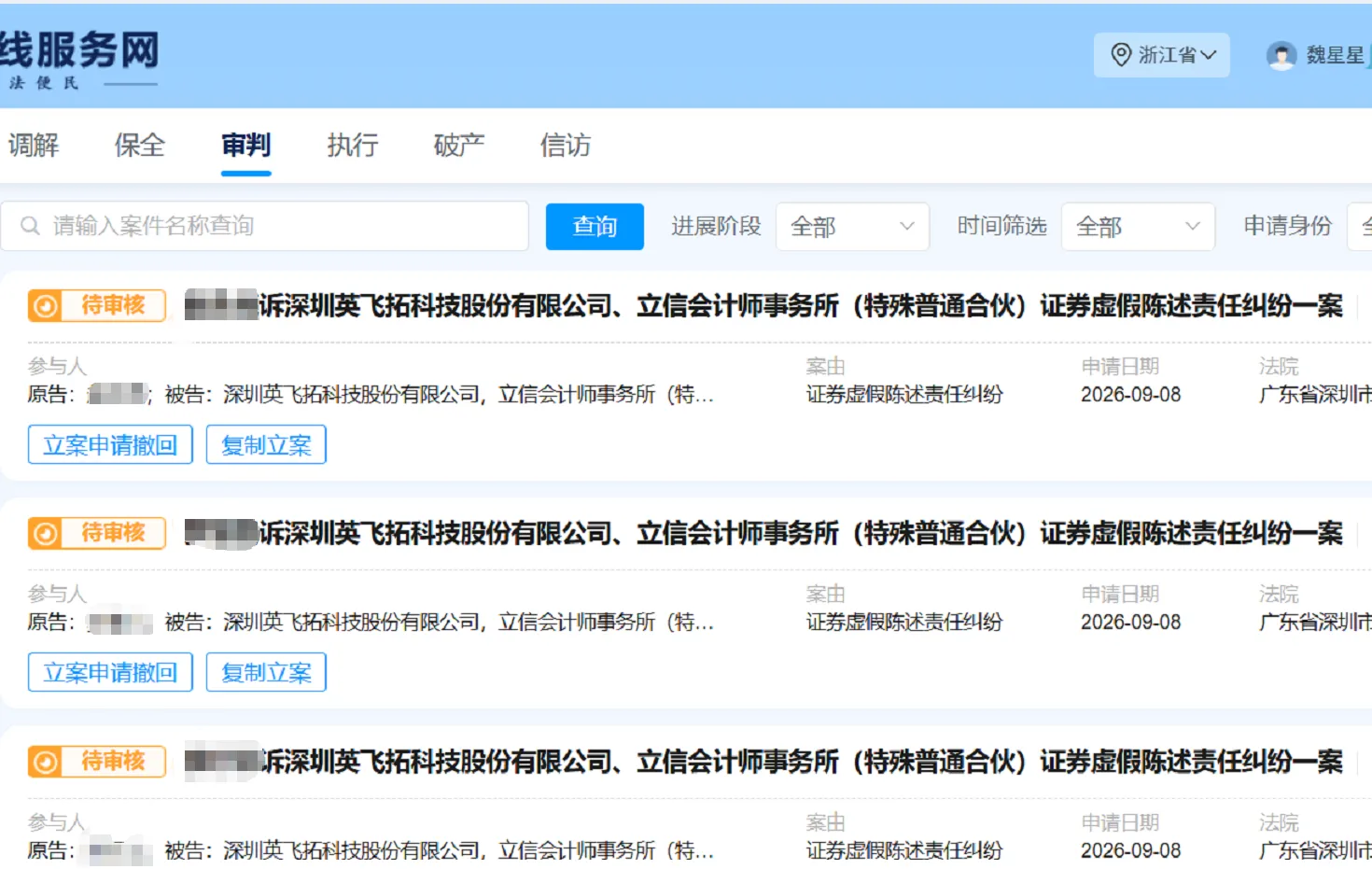Click the second case's 被告 defendant text

pos(440,623)
